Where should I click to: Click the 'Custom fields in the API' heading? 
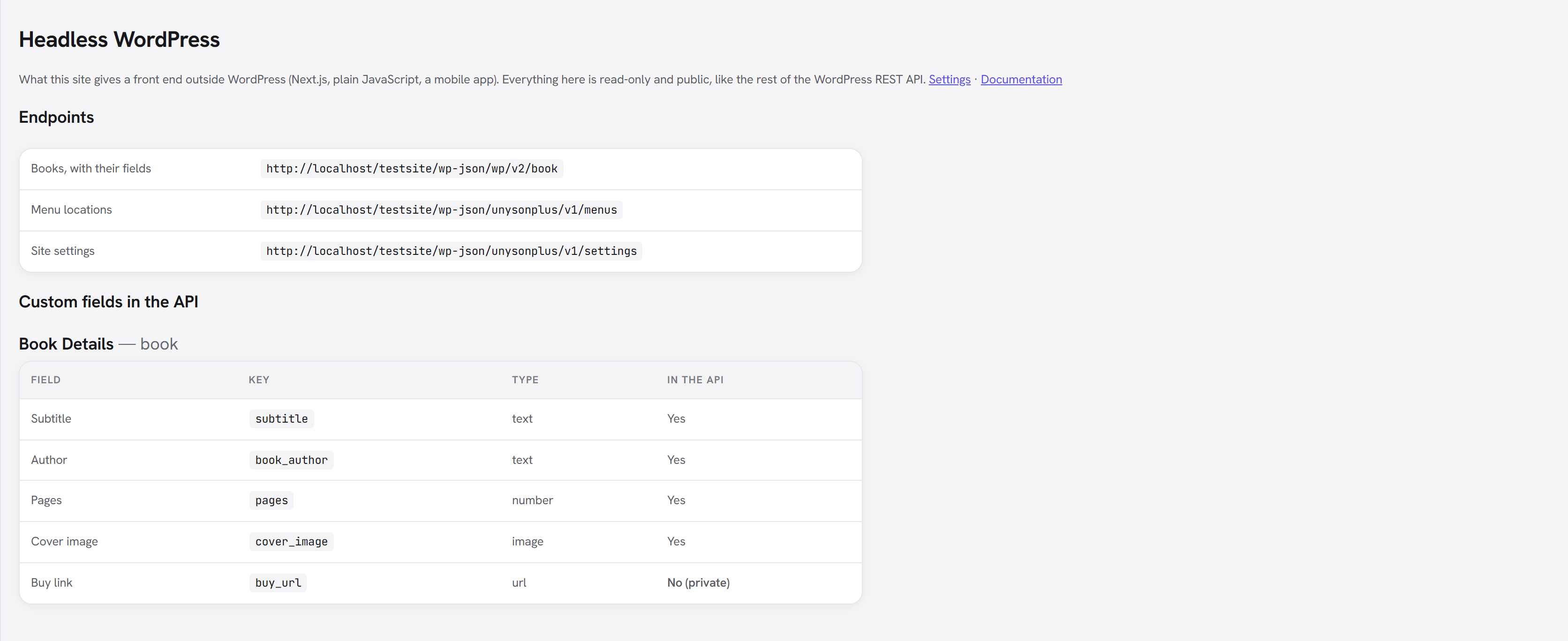click(108, 302)
